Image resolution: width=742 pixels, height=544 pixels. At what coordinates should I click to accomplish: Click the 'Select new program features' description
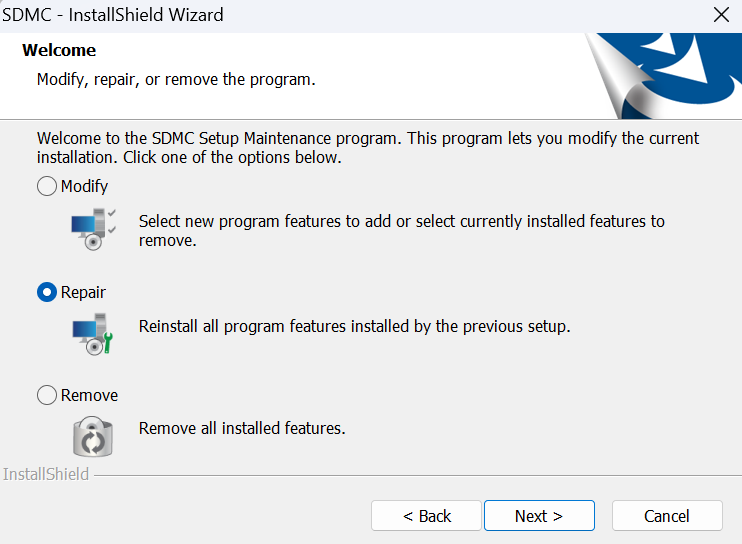pos(402,231)
